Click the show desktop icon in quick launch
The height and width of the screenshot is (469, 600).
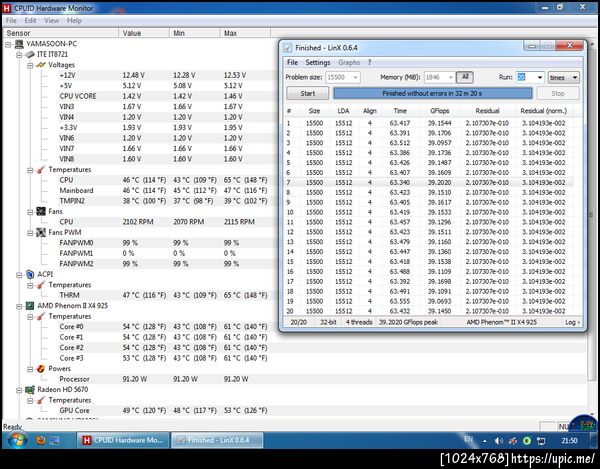click(x=54, y=441)
